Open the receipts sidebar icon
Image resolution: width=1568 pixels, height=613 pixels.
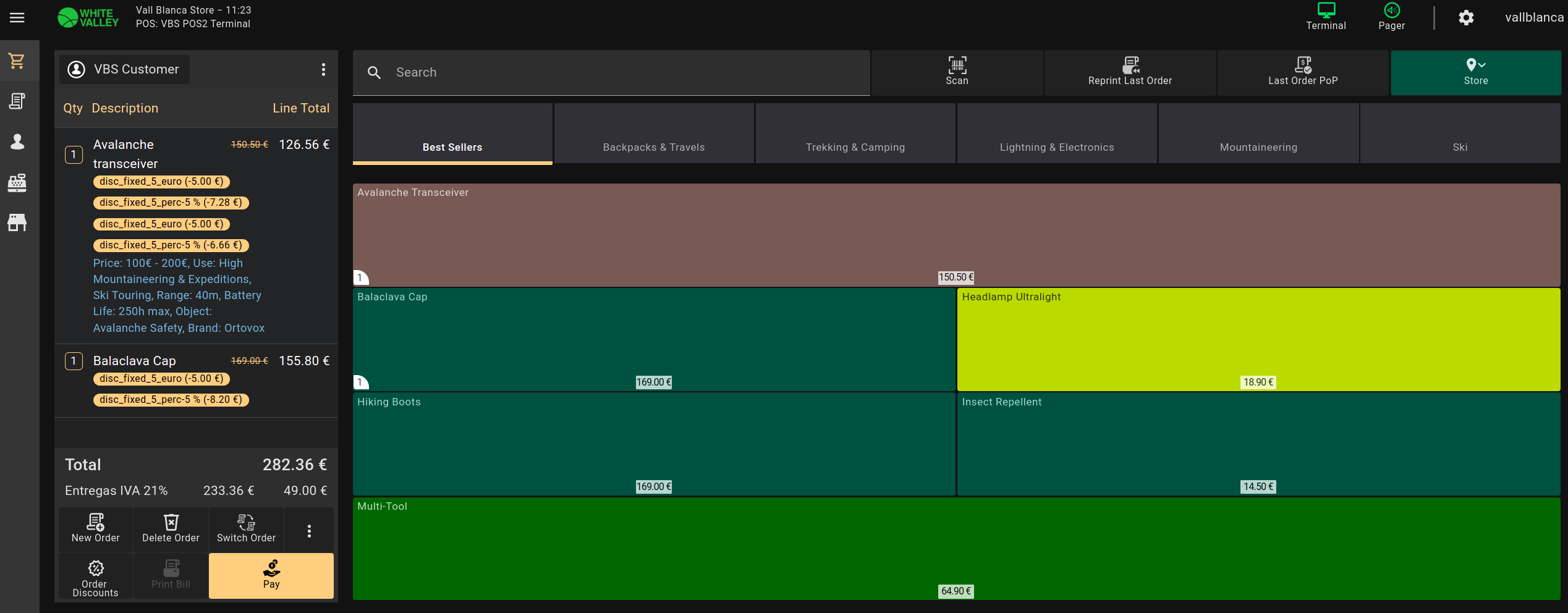17,101
